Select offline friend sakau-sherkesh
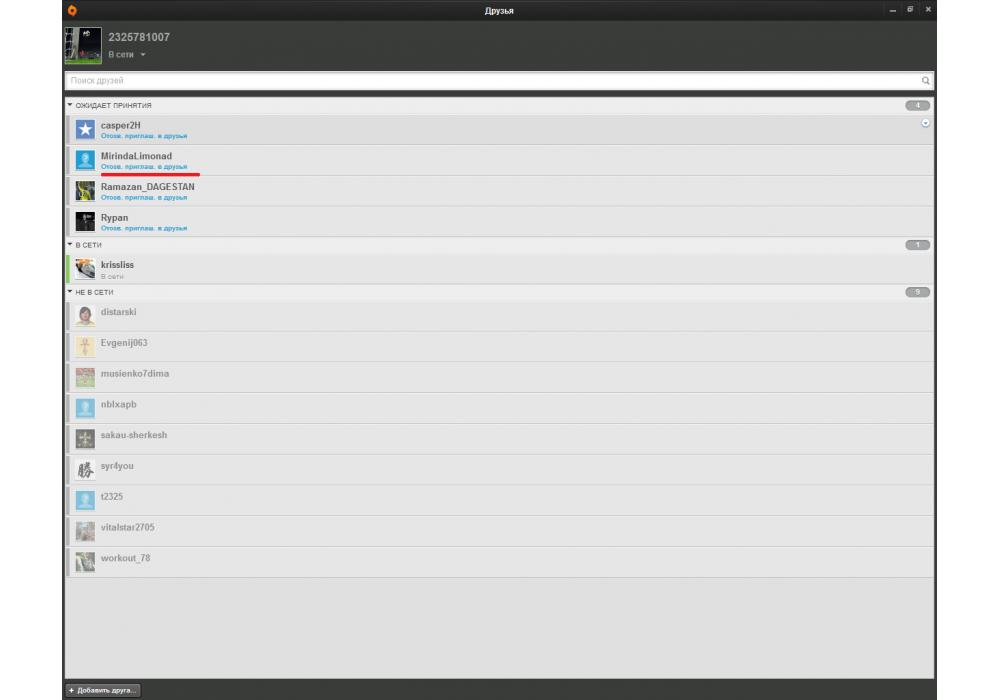 pos(134,435)
